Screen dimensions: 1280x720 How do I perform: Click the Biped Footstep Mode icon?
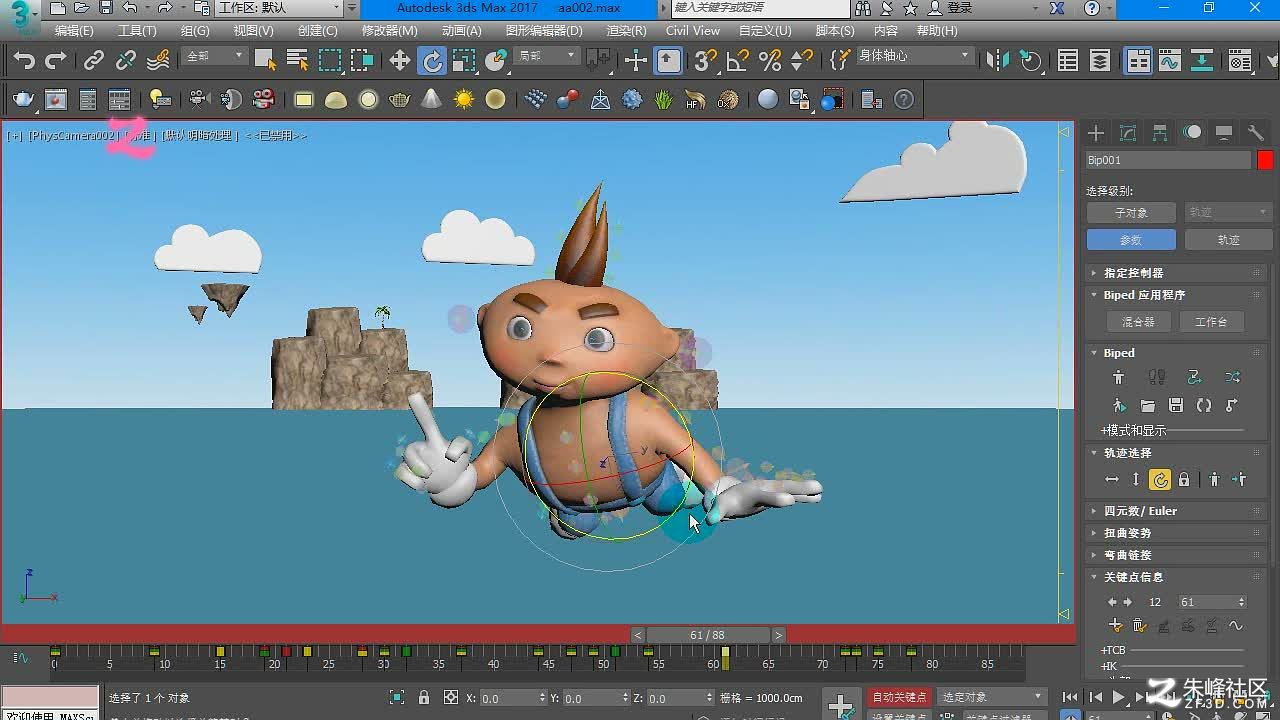coord(1156,377)
